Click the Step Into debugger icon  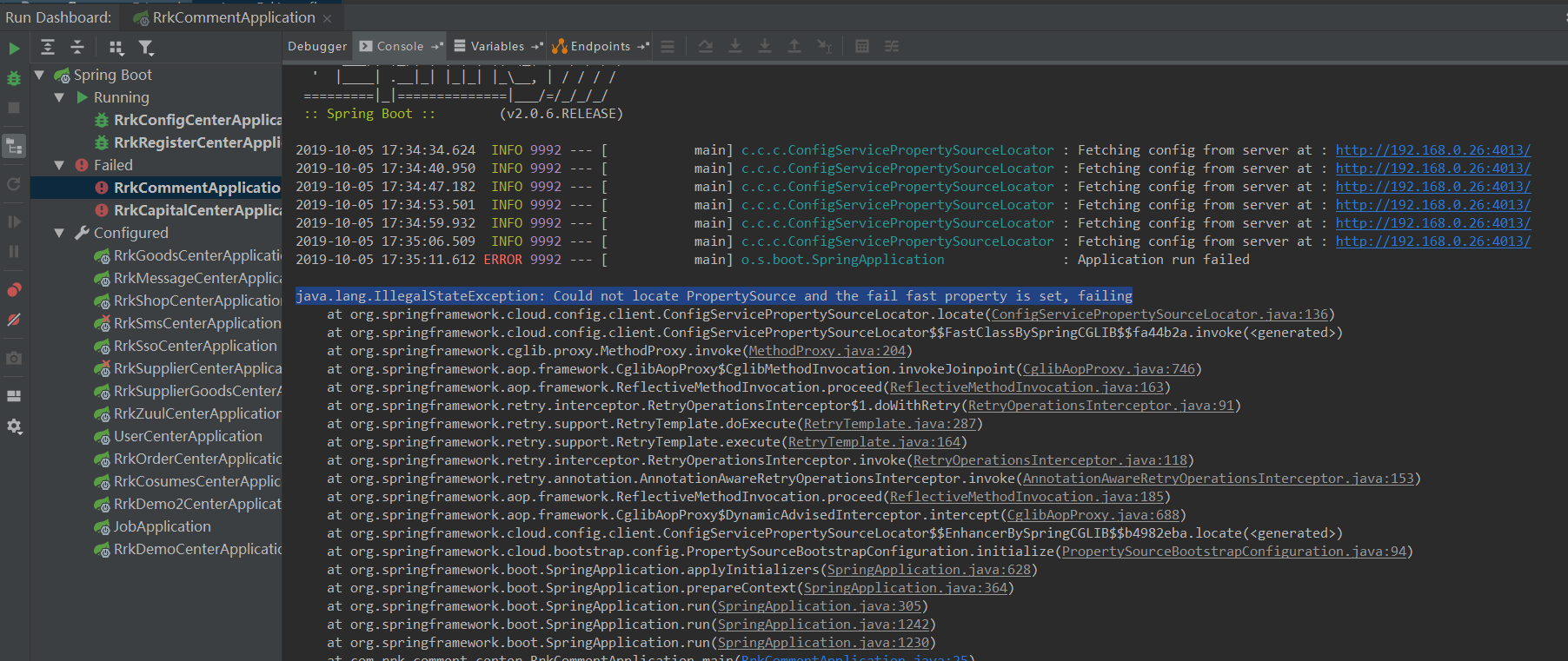click(735, 46)
